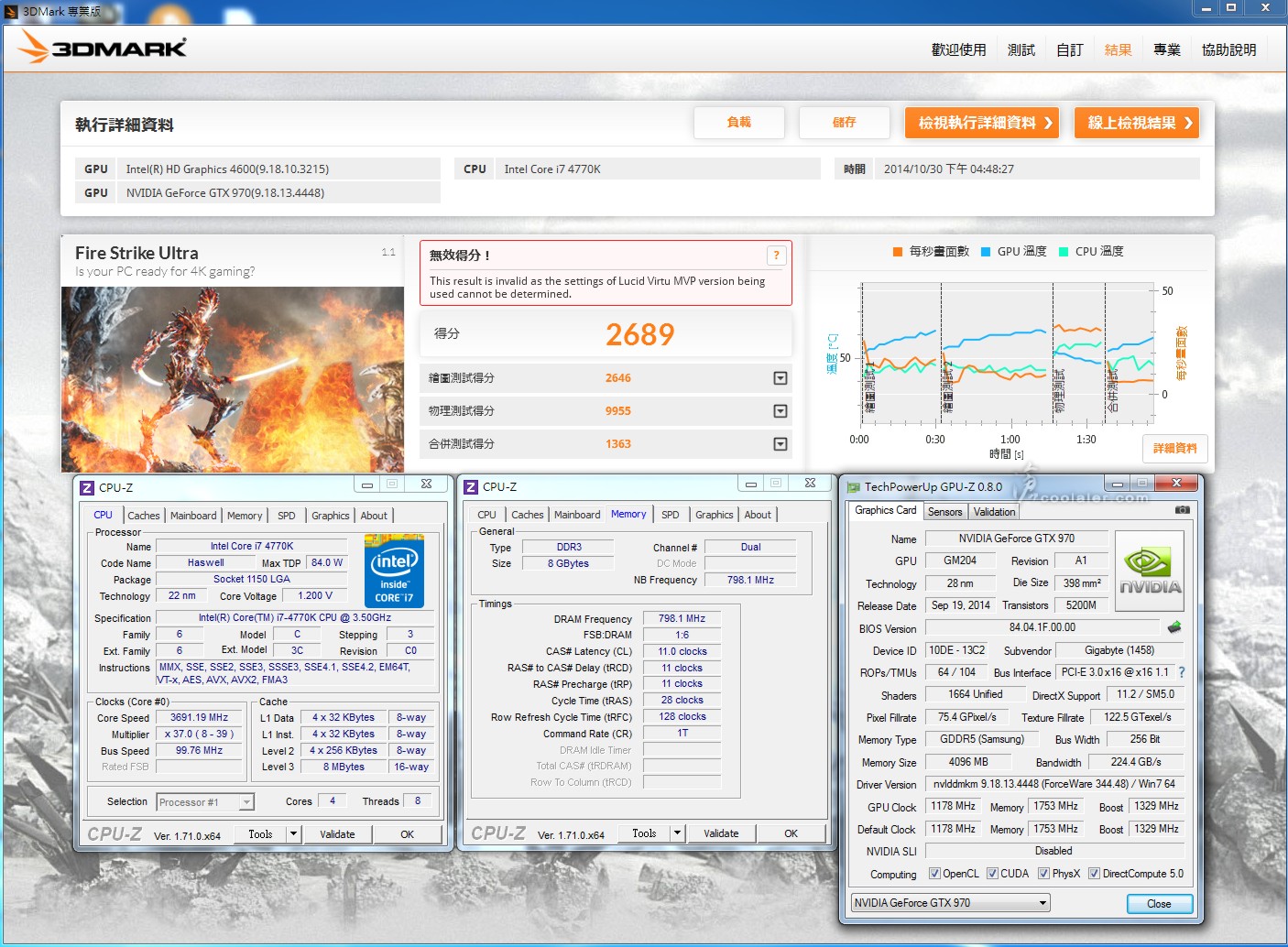Screen dimensions: 1288x947
Task: Click the Z icon in Memory CPU-Z window title
Action: [x=471, y=486]
